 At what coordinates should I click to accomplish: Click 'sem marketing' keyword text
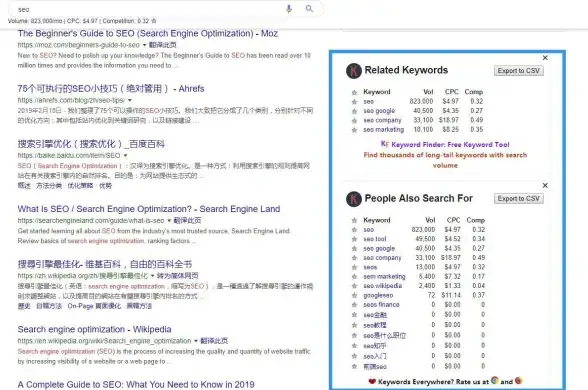tap(384, 276)
